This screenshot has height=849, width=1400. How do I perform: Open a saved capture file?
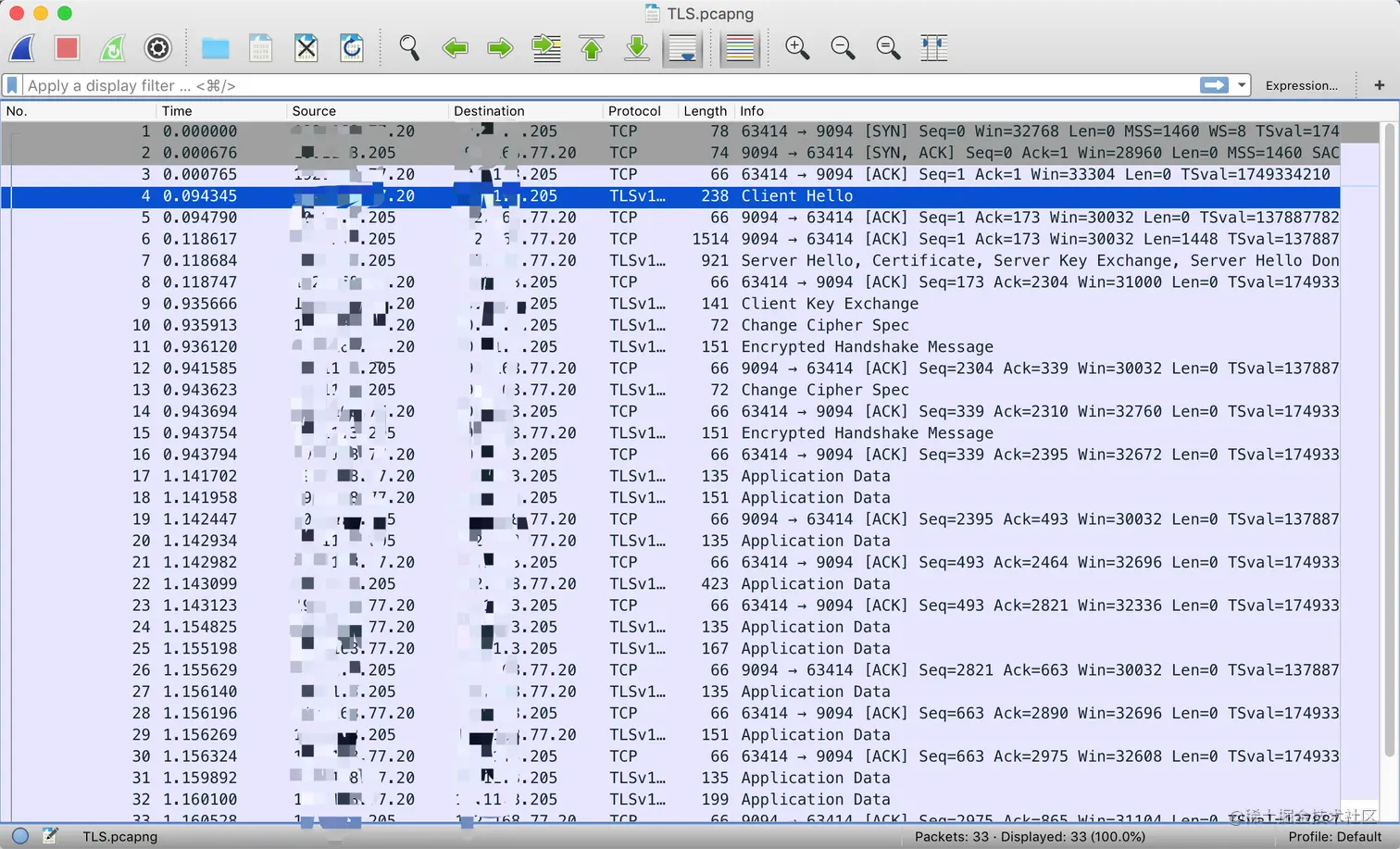pos(214,47)
